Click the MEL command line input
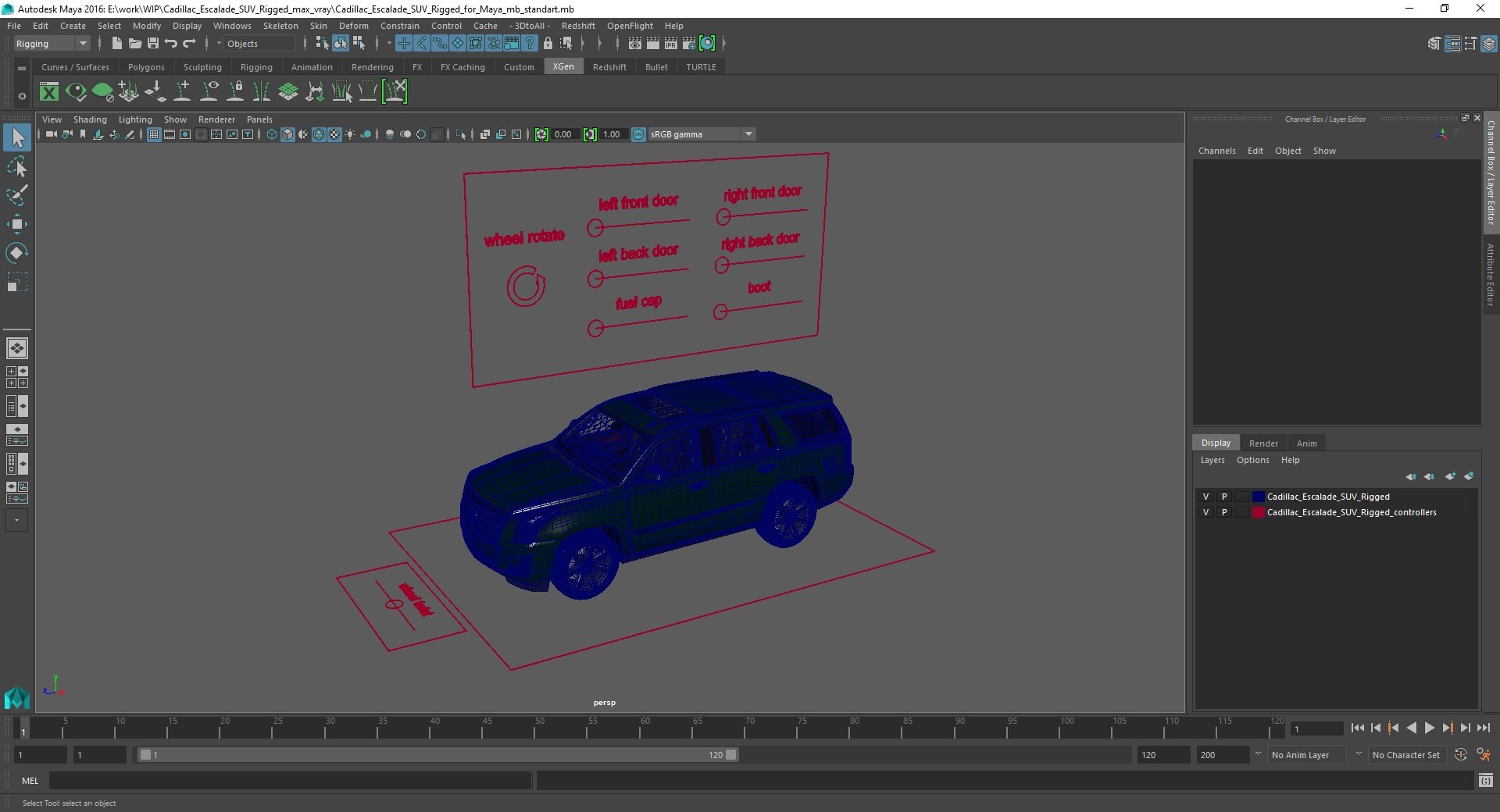The height and width of the screenshot is (812, 1500). 290,780
